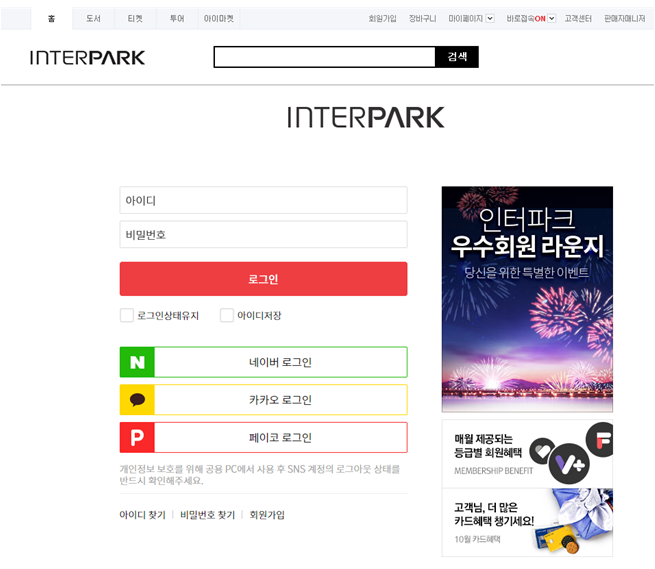Check the 로그인상태유지 checkbox
Image resolution: width=655 pixels, height=569 pixels.
[127, 315]
